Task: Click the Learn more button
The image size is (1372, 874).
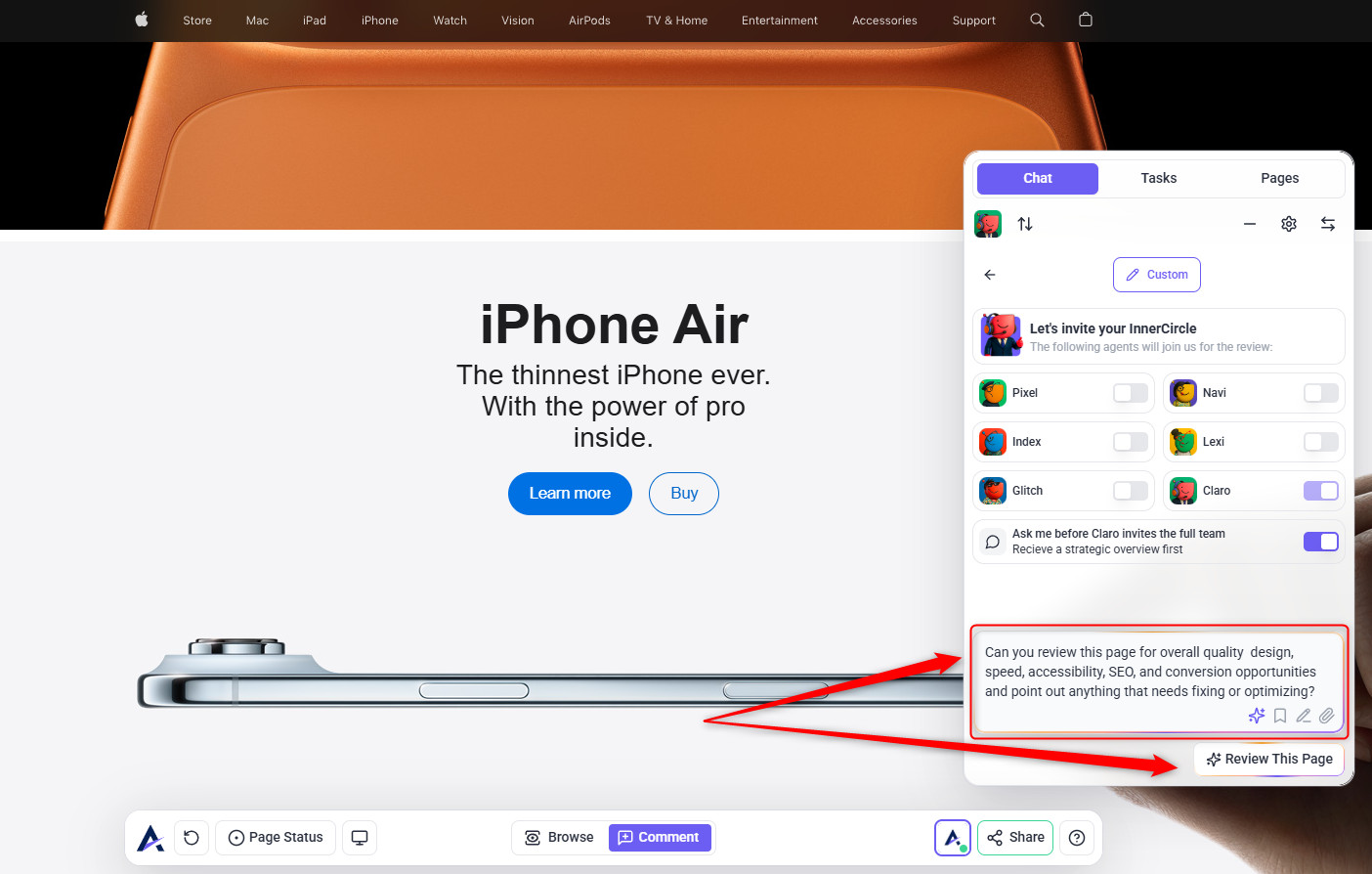Action: pyautogui.click(x=570, y=494)
